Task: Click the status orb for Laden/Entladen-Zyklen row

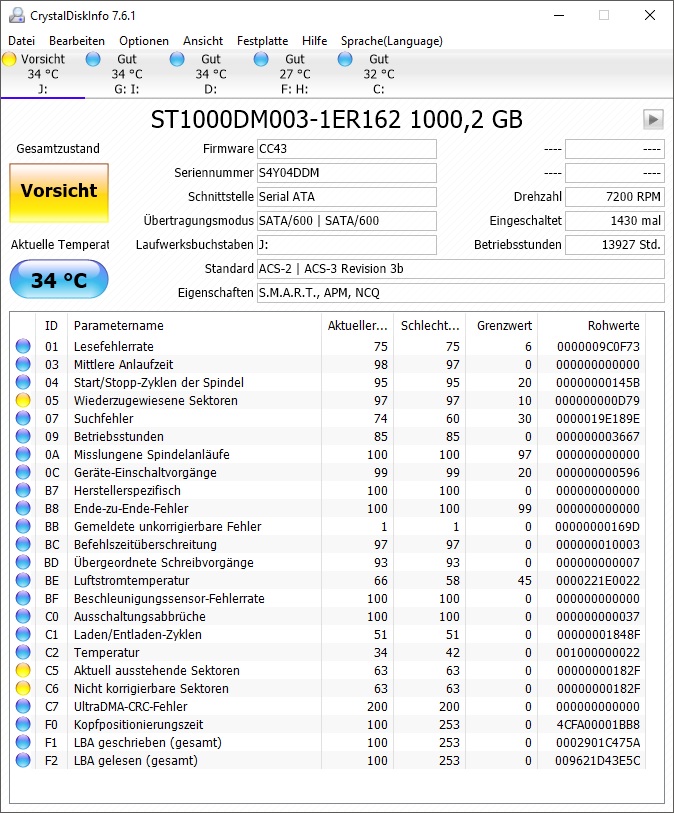Action: coord(23,634)
